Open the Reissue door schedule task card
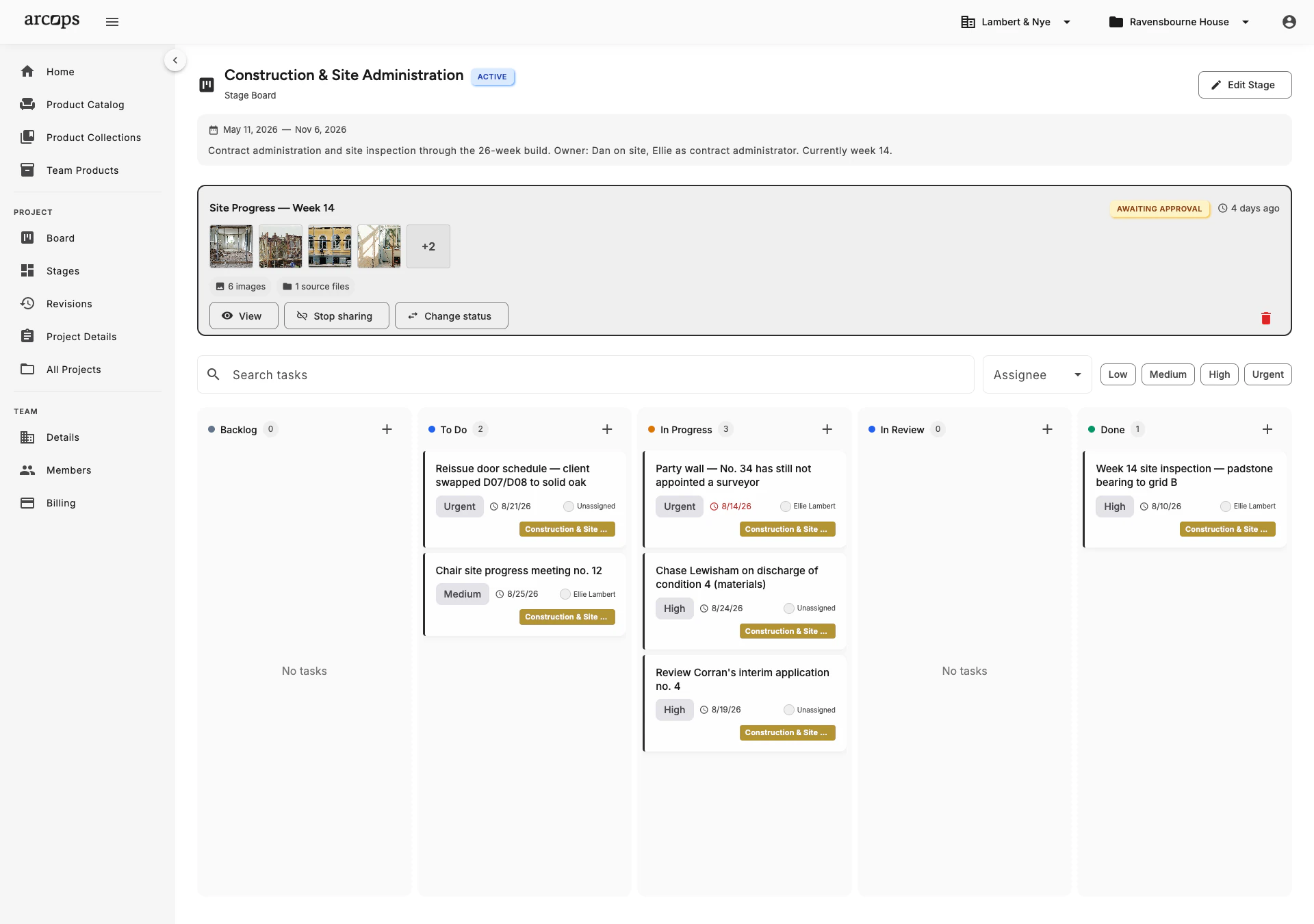 [x=524, y=499]
